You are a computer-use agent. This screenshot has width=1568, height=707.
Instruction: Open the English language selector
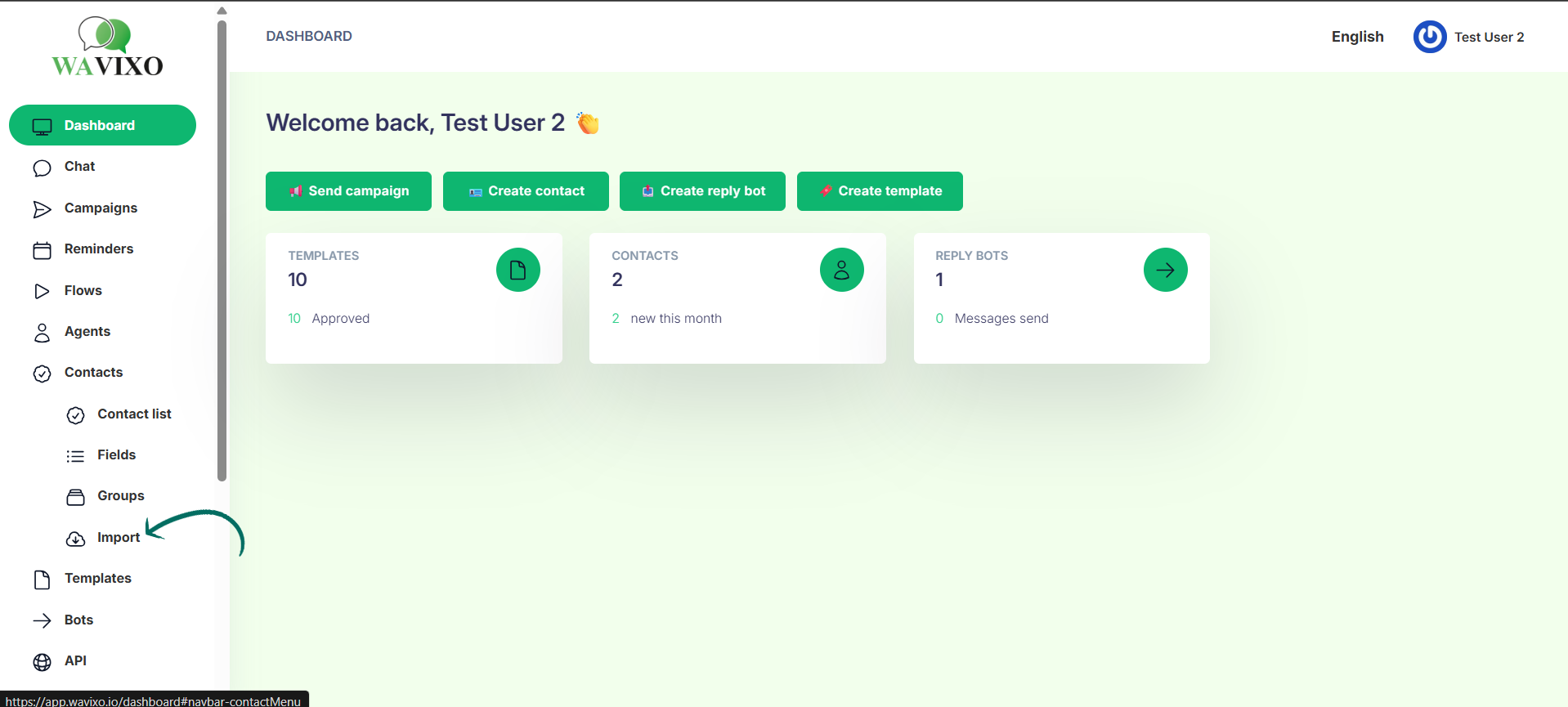pos(1357,37)
